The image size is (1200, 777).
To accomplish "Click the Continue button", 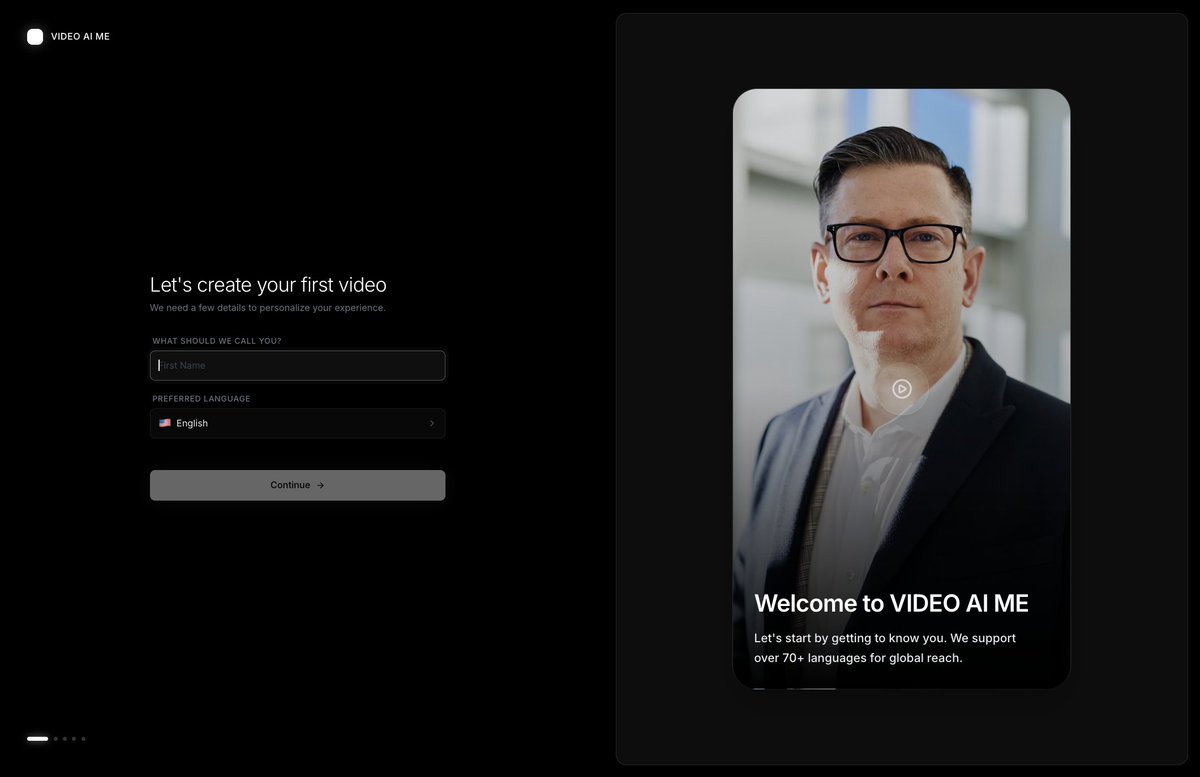I will click(x=297, y=485).
